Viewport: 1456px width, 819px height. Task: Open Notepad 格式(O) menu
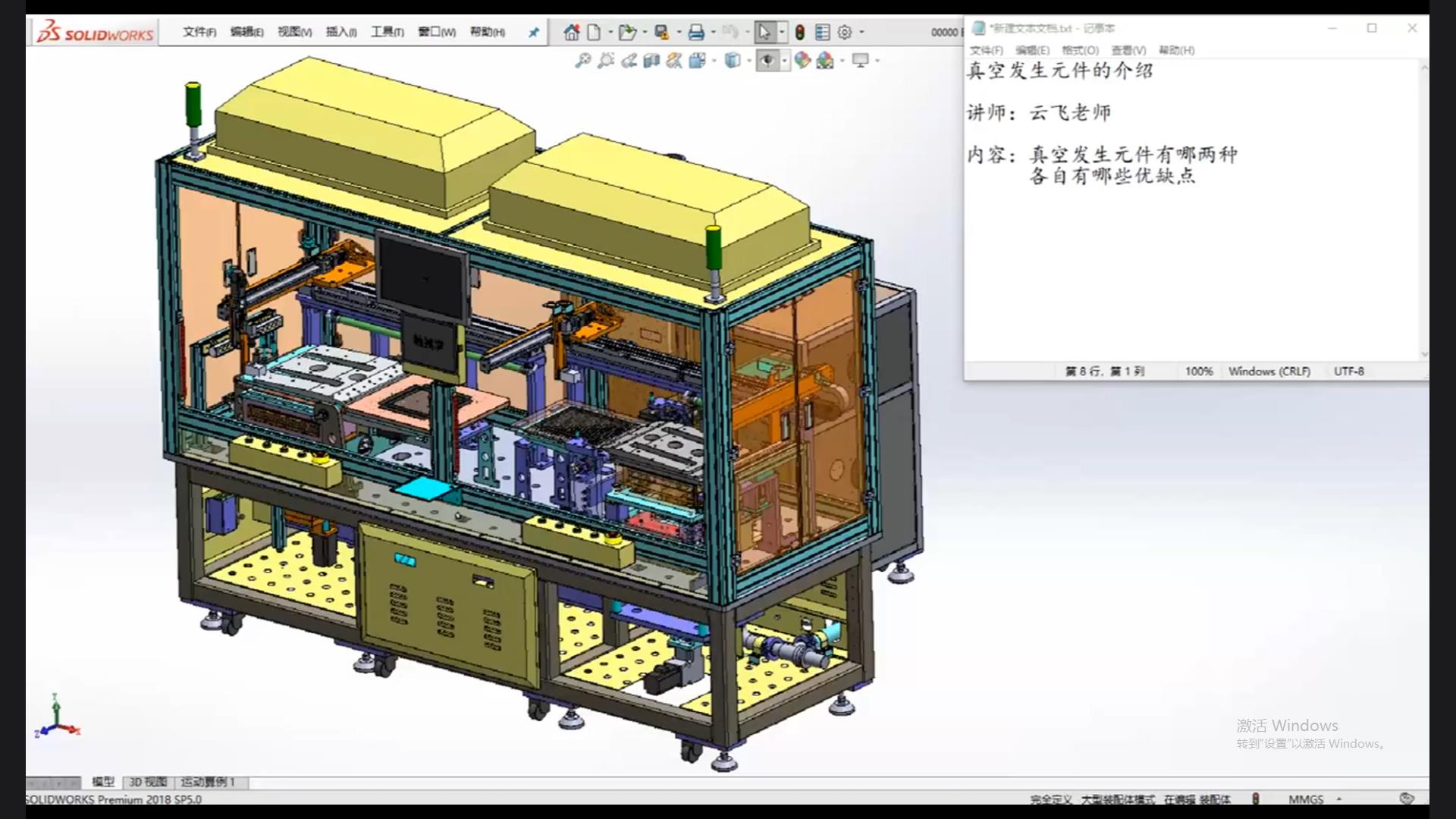[1081, 50]
